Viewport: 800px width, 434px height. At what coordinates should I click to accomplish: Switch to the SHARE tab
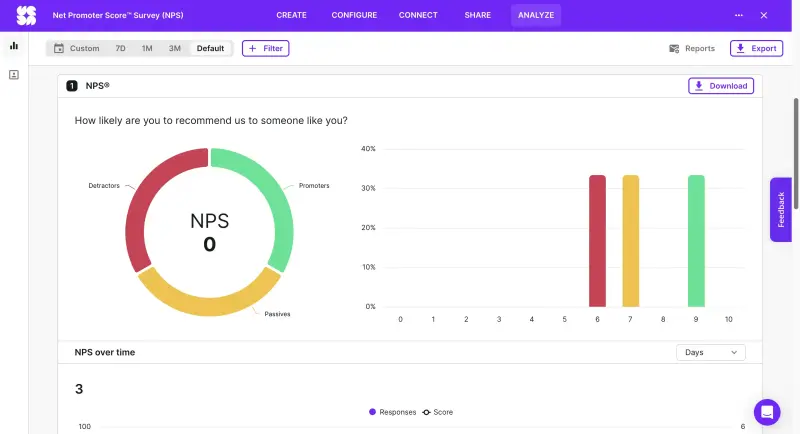[478, 15]
